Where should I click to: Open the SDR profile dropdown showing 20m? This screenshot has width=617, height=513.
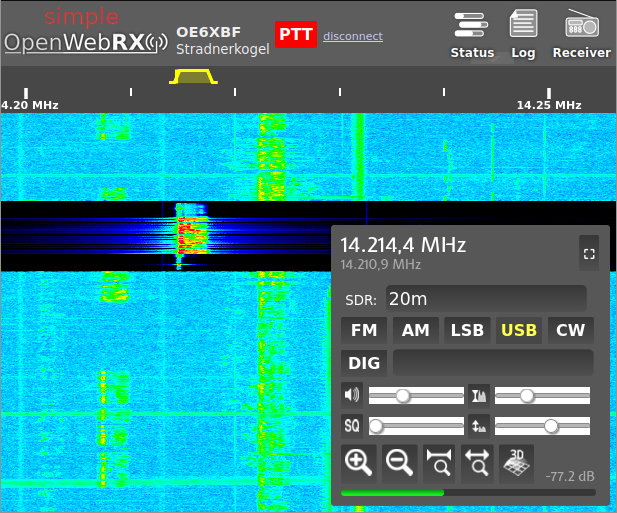click(486, 299)
